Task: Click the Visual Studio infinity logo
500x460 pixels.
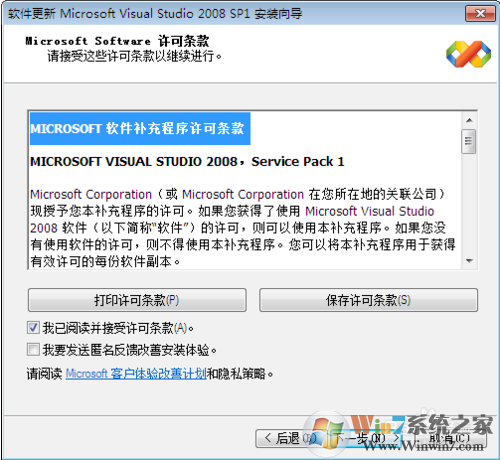Action: click(x=469, y=54)
